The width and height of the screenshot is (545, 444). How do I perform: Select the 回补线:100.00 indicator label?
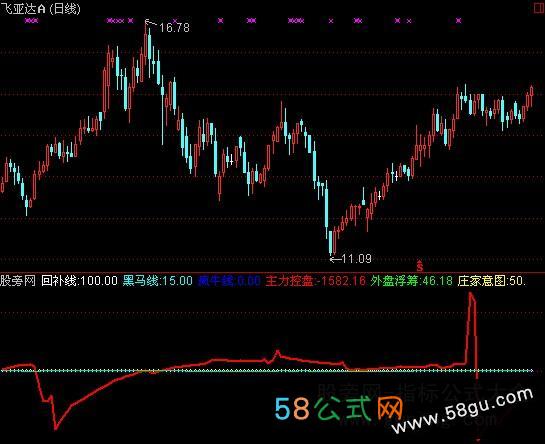coord(80,281)
